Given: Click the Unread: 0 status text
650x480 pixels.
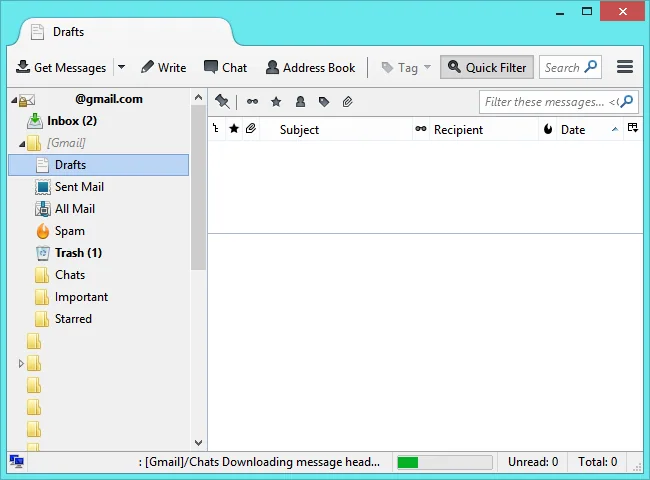Looking at the screenshot, I should [533, 462].
